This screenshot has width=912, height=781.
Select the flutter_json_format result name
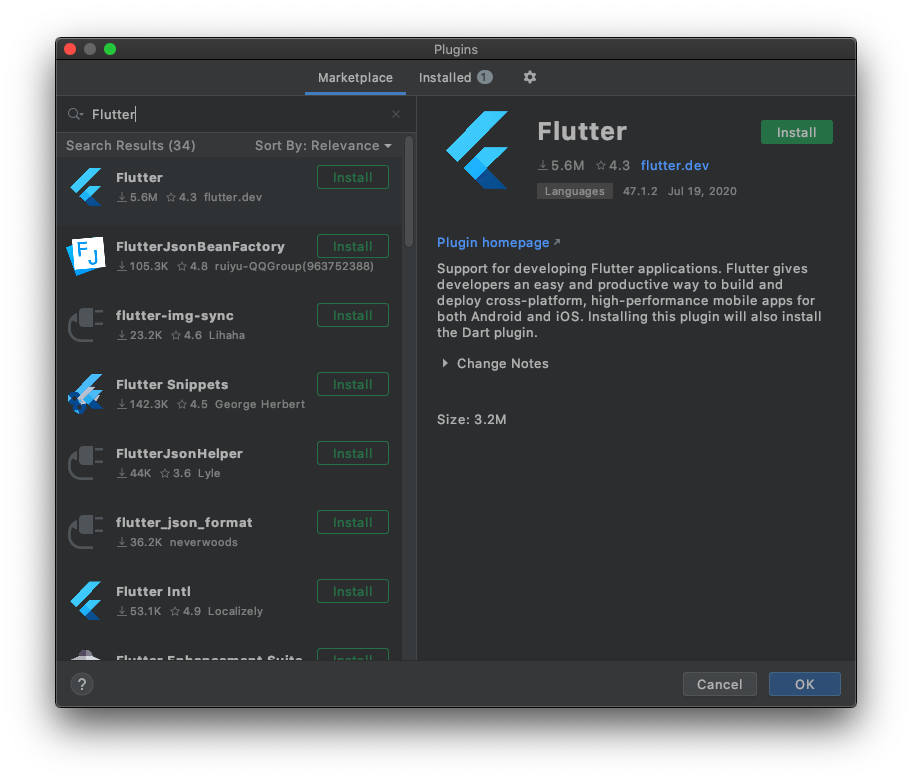(184, 522)
